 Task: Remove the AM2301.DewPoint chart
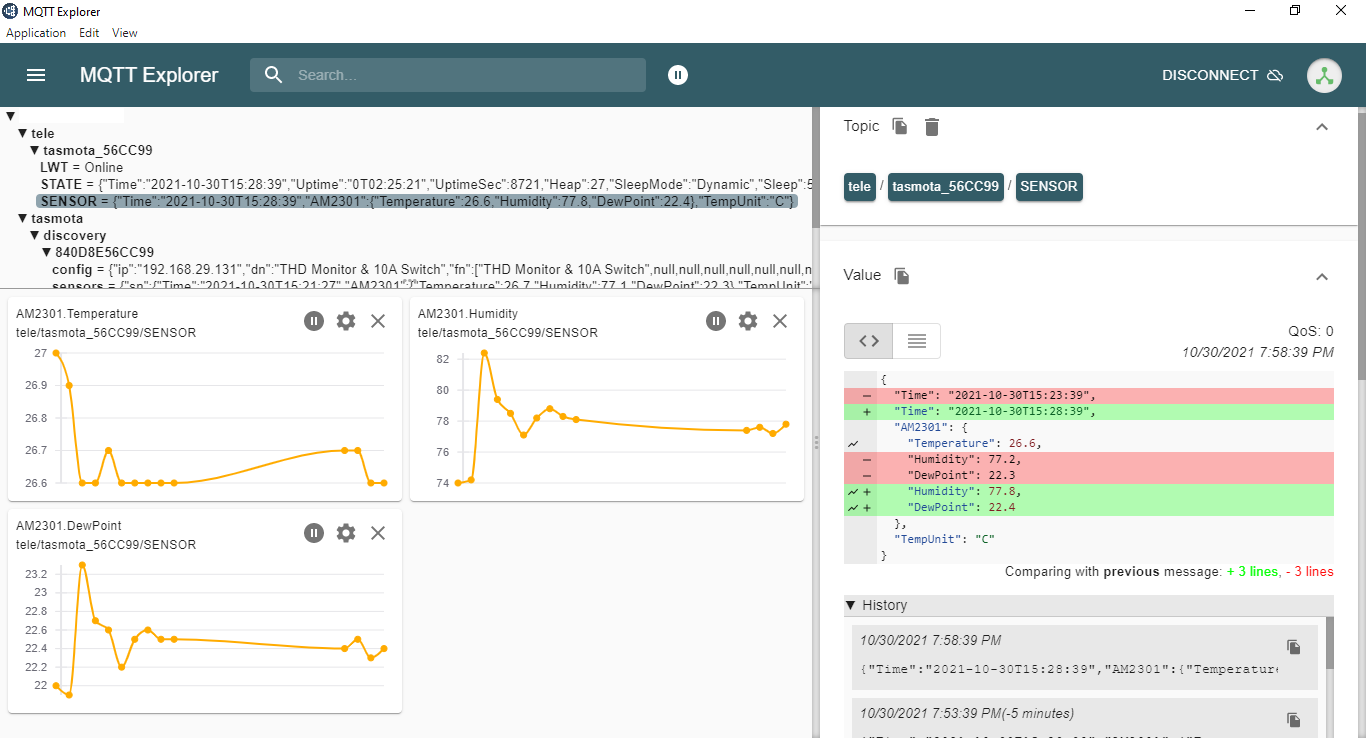tap(378, 533)
